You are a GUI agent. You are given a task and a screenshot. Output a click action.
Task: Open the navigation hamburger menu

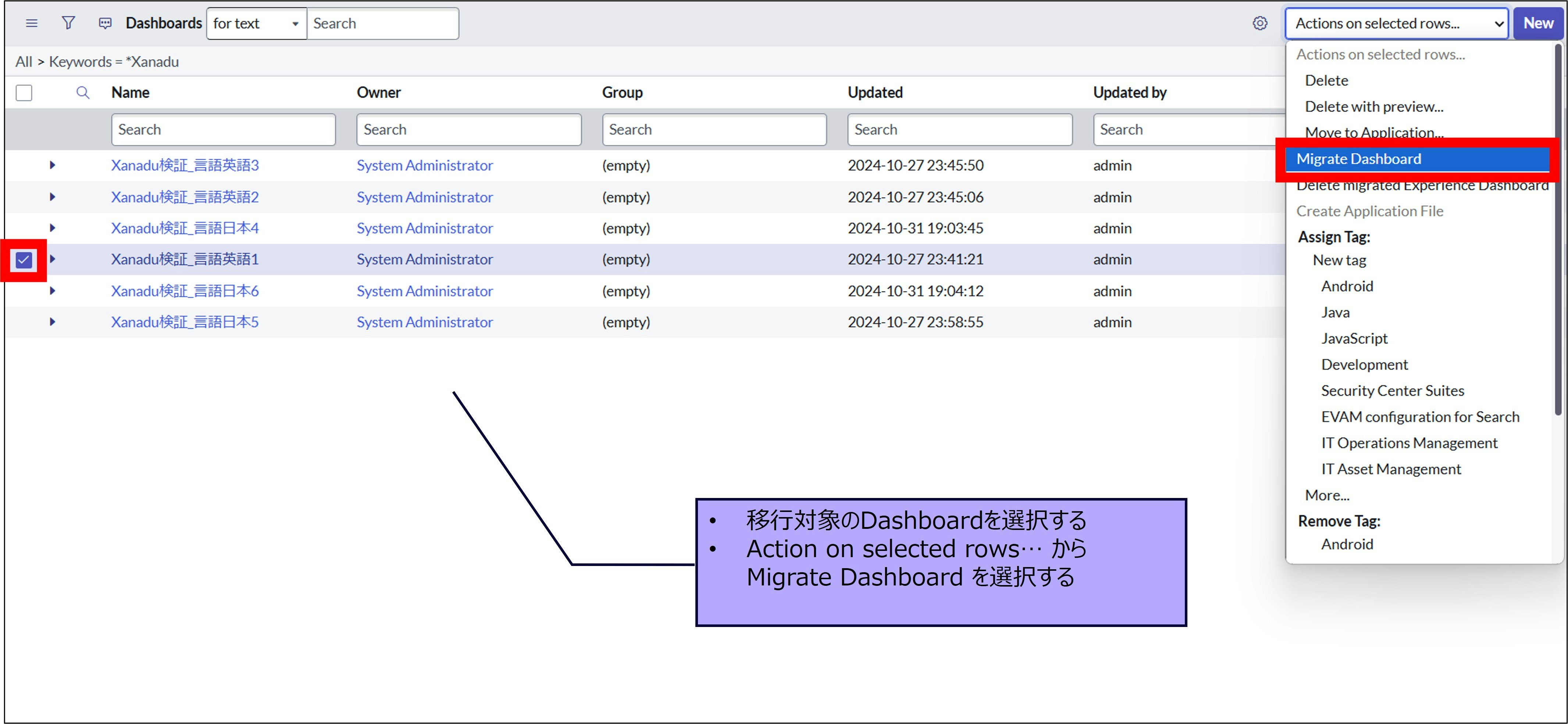tap(31, 23)
